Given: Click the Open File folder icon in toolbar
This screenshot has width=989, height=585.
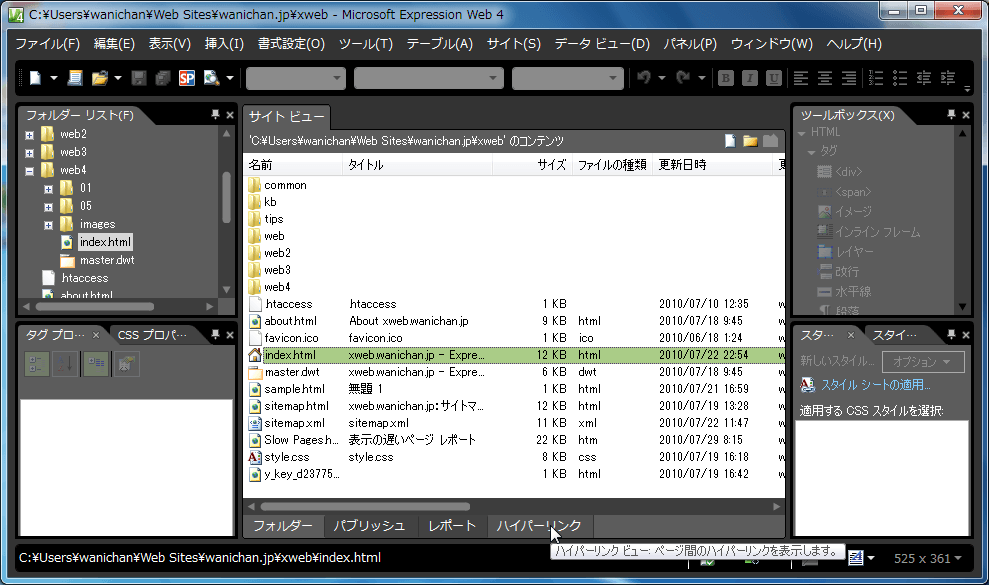Looking at the screenshot, I should tap(100, 78).
